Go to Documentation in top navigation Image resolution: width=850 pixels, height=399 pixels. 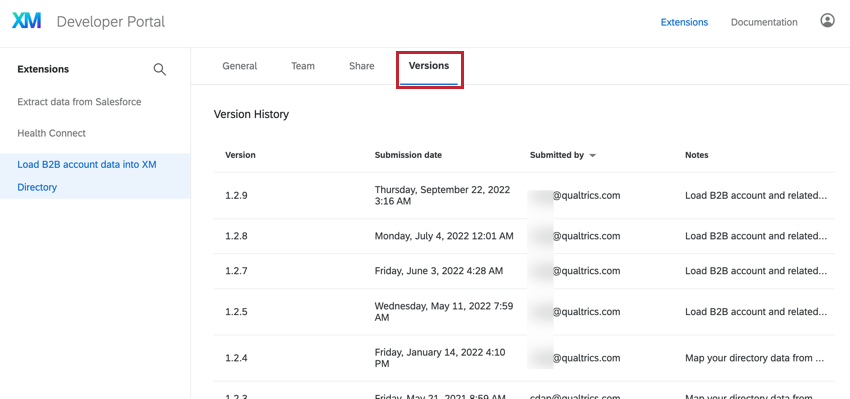tap(764, 22)
